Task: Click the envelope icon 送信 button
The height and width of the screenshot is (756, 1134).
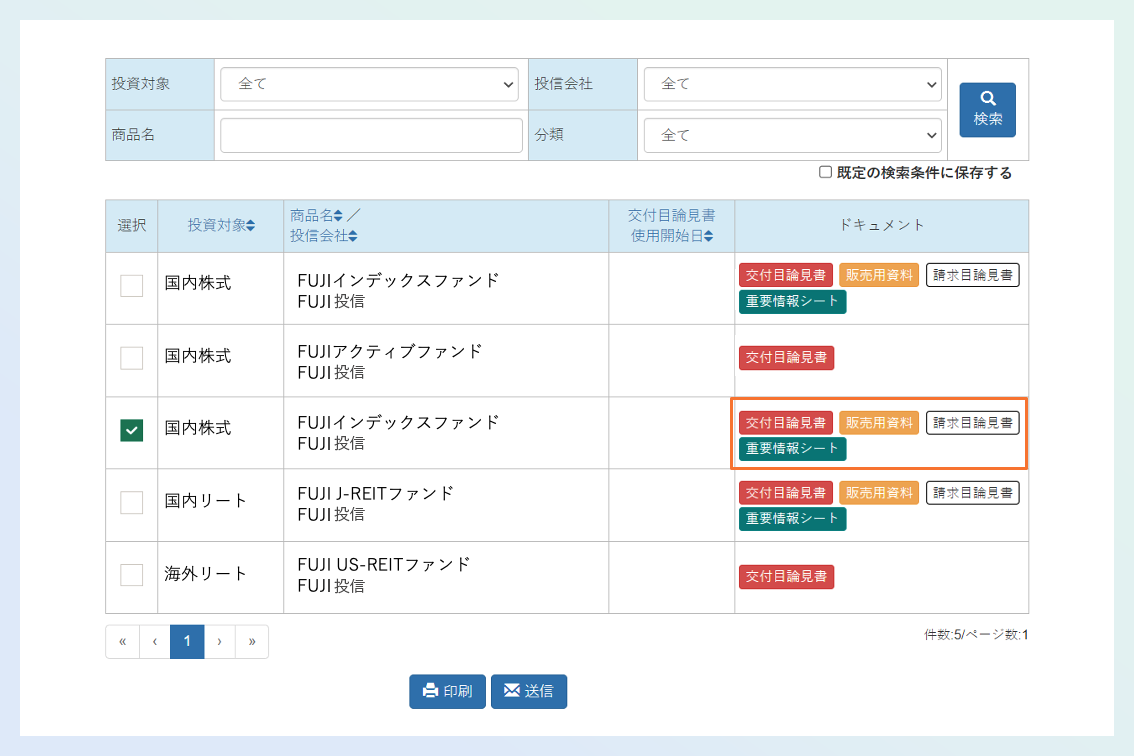Action: [529, 691]
